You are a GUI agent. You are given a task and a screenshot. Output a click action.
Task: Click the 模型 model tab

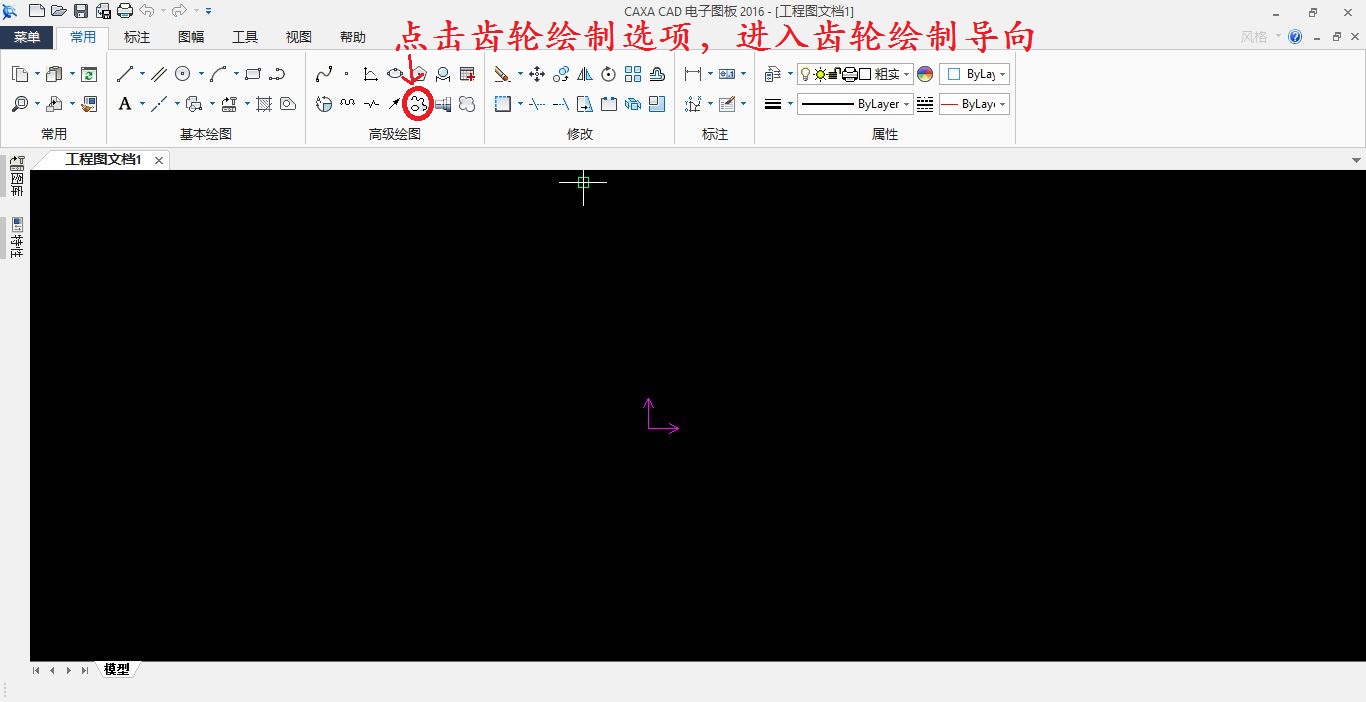(x=117, y=670)
